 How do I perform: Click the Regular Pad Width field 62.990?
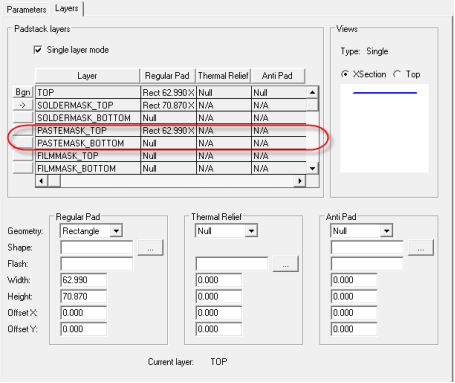click(84, 280)
